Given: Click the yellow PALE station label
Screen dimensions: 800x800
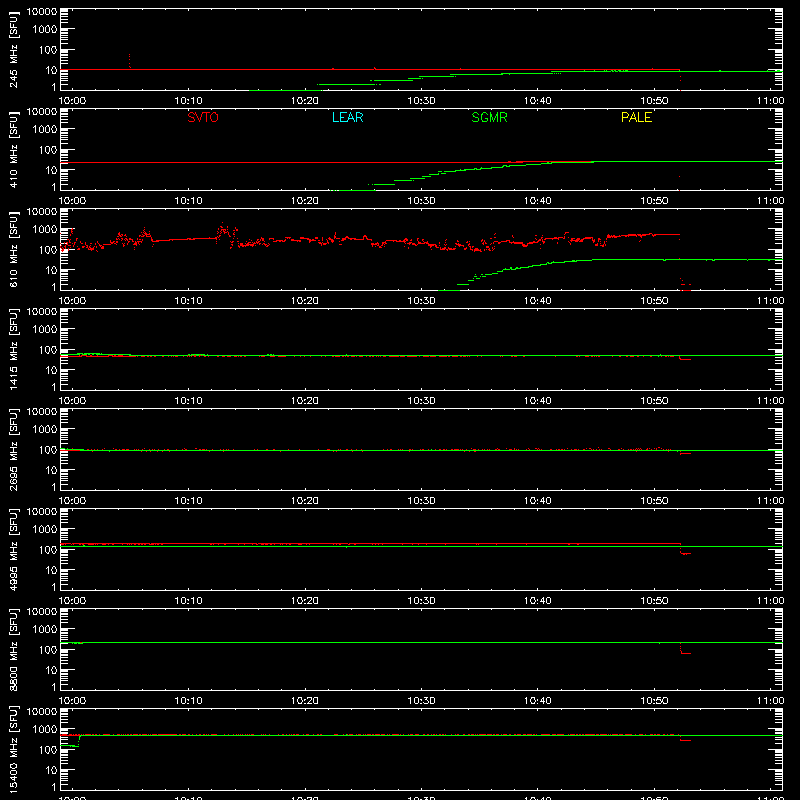Looking at the screenshot, I should [x=636, y=117].
